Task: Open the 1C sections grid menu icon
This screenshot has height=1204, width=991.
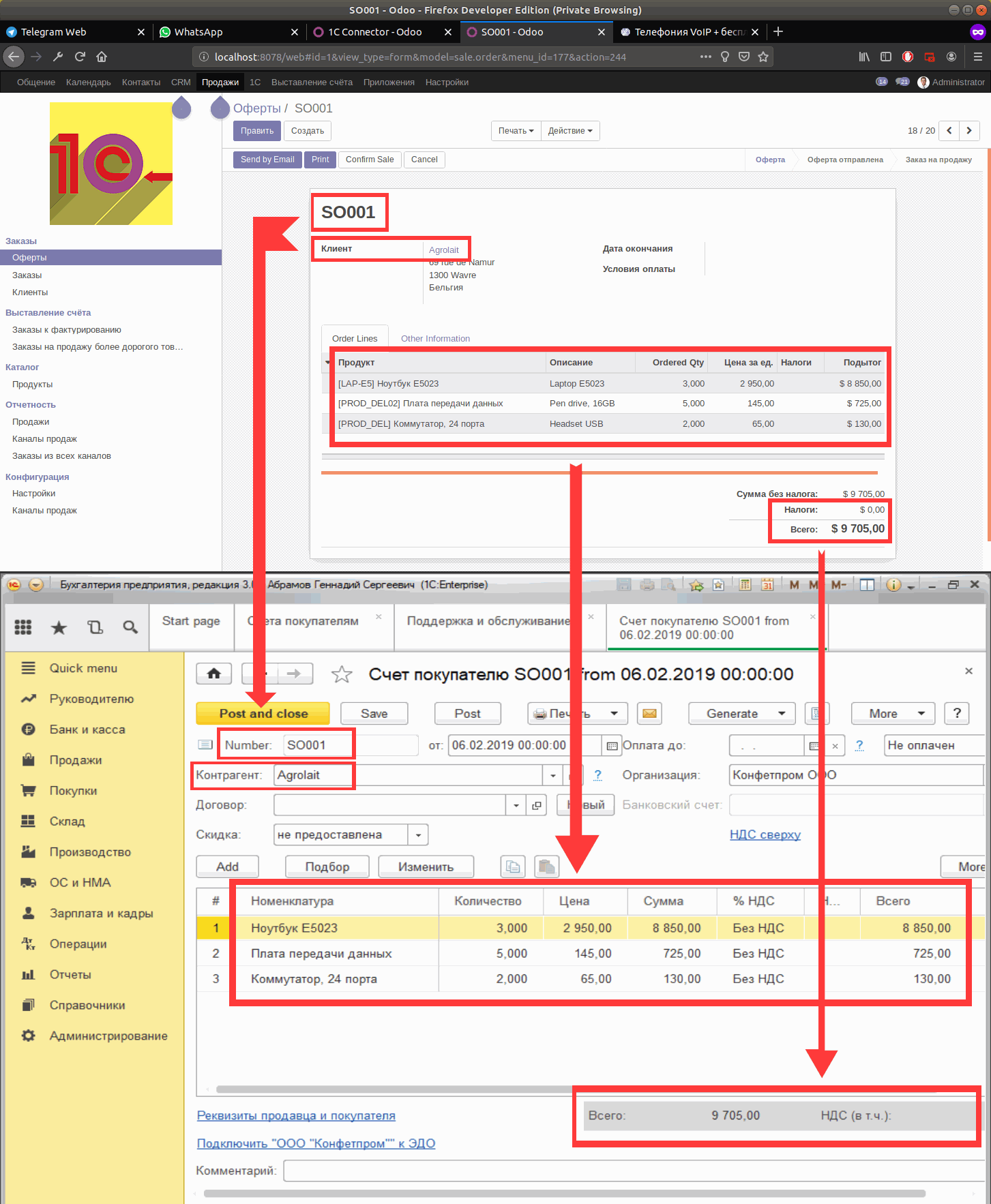Action: 23,627
